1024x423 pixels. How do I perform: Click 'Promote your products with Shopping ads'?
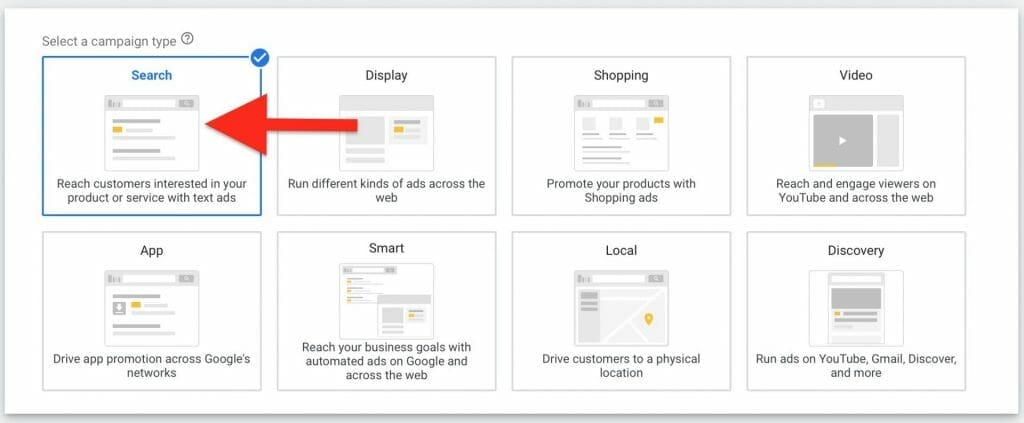point(621,191)
